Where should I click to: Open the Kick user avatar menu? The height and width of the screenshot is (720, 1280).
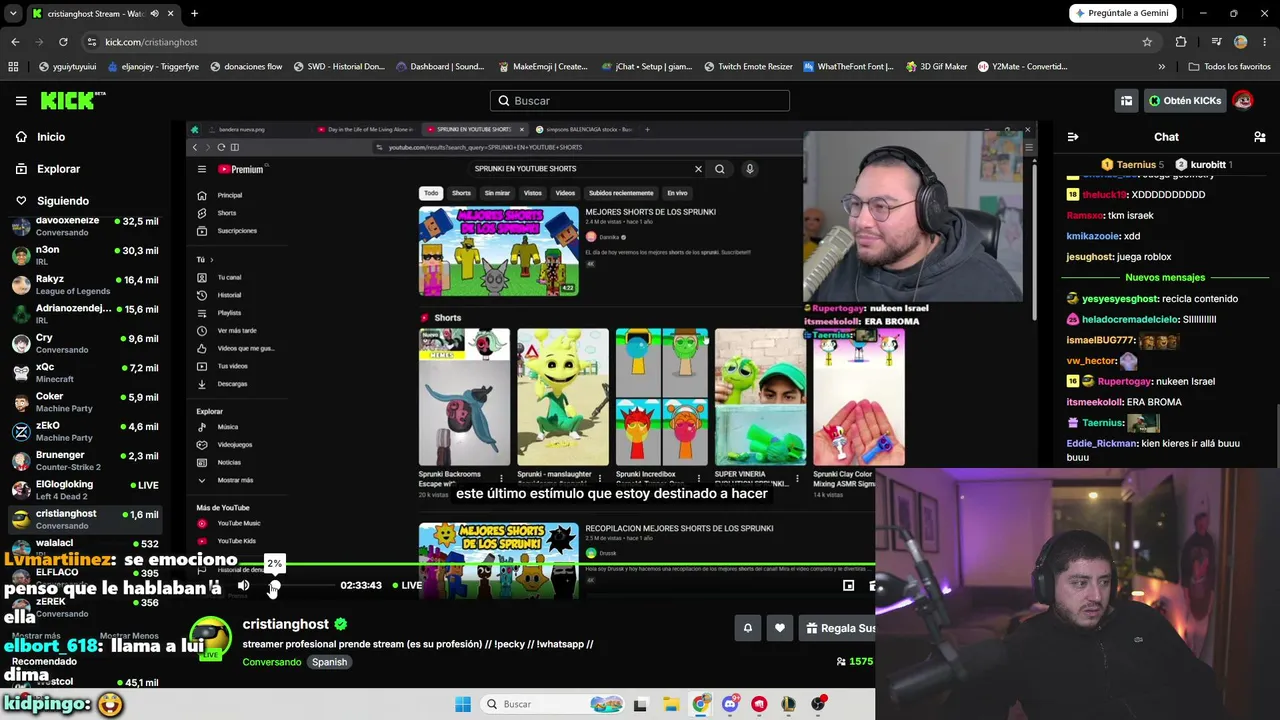coord(1243,101)
